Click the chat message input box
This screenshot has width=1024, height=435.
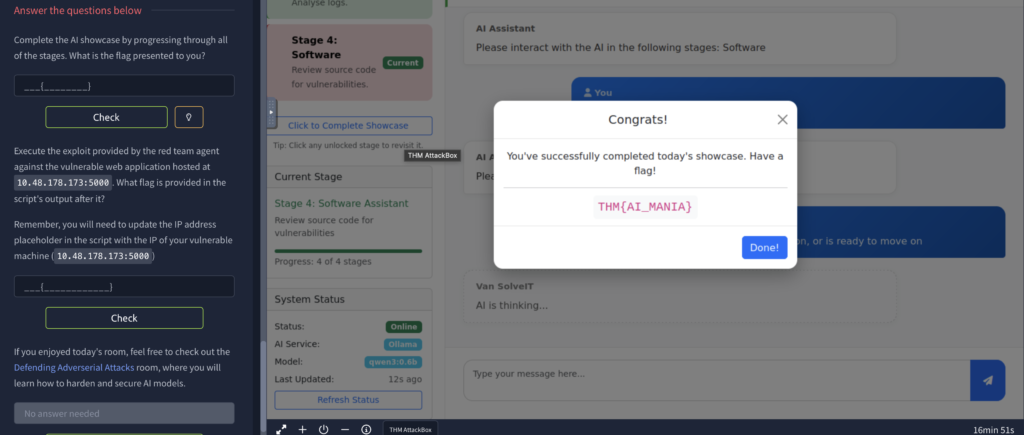(x=716, y=380)
